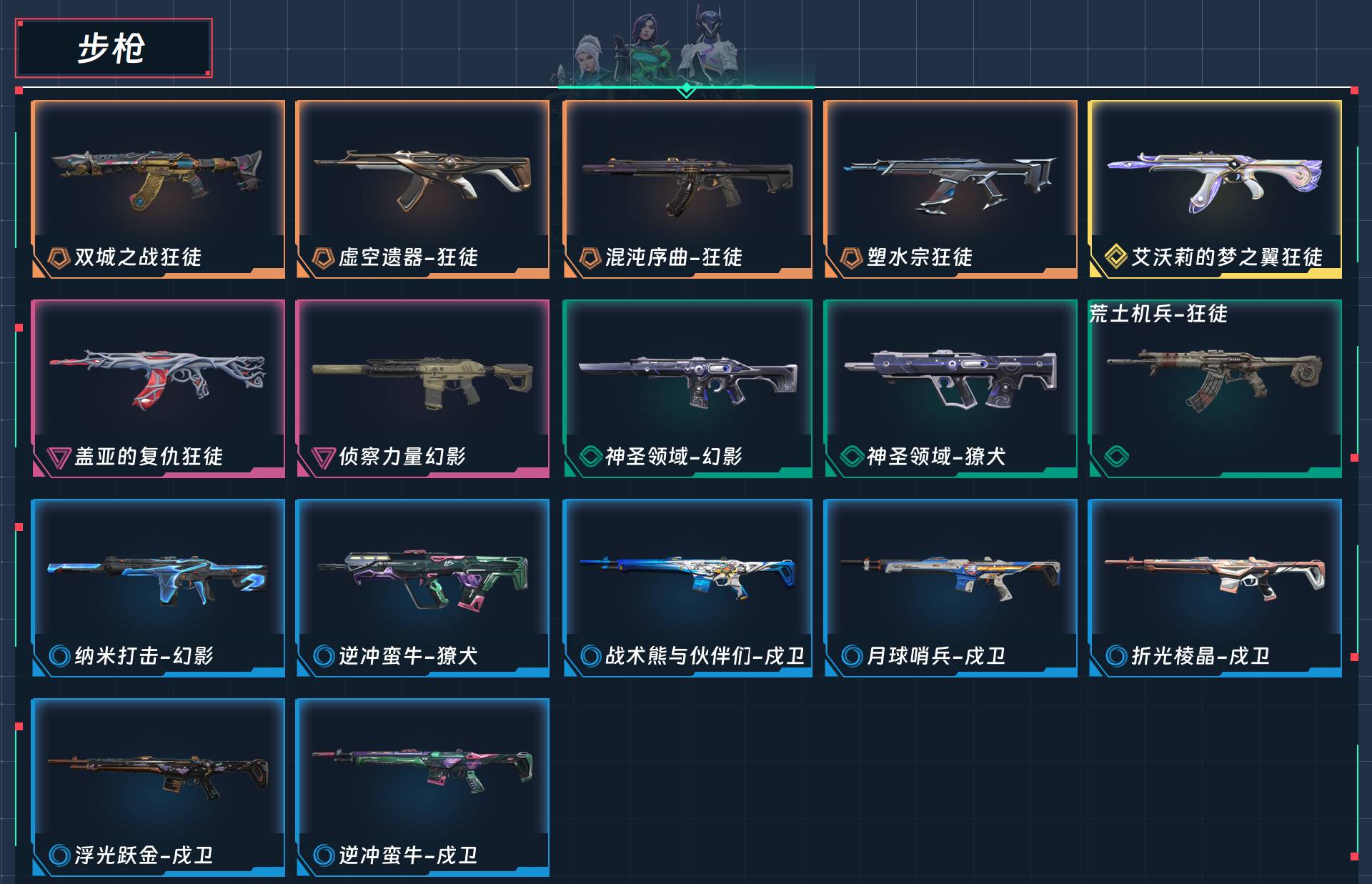Click the blue circle icon beside 纳米打击-幻影
The image size is (1372, 884).
click(59, 655)
